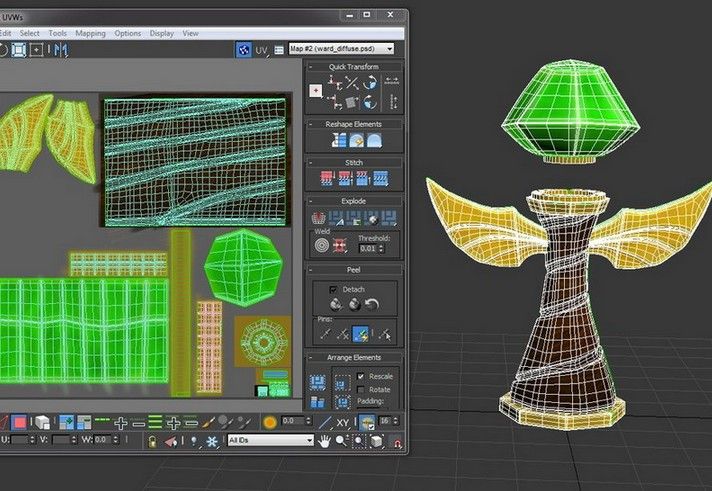
Task: Open the All IDs dropdown
Action: [x=270, y=440]
